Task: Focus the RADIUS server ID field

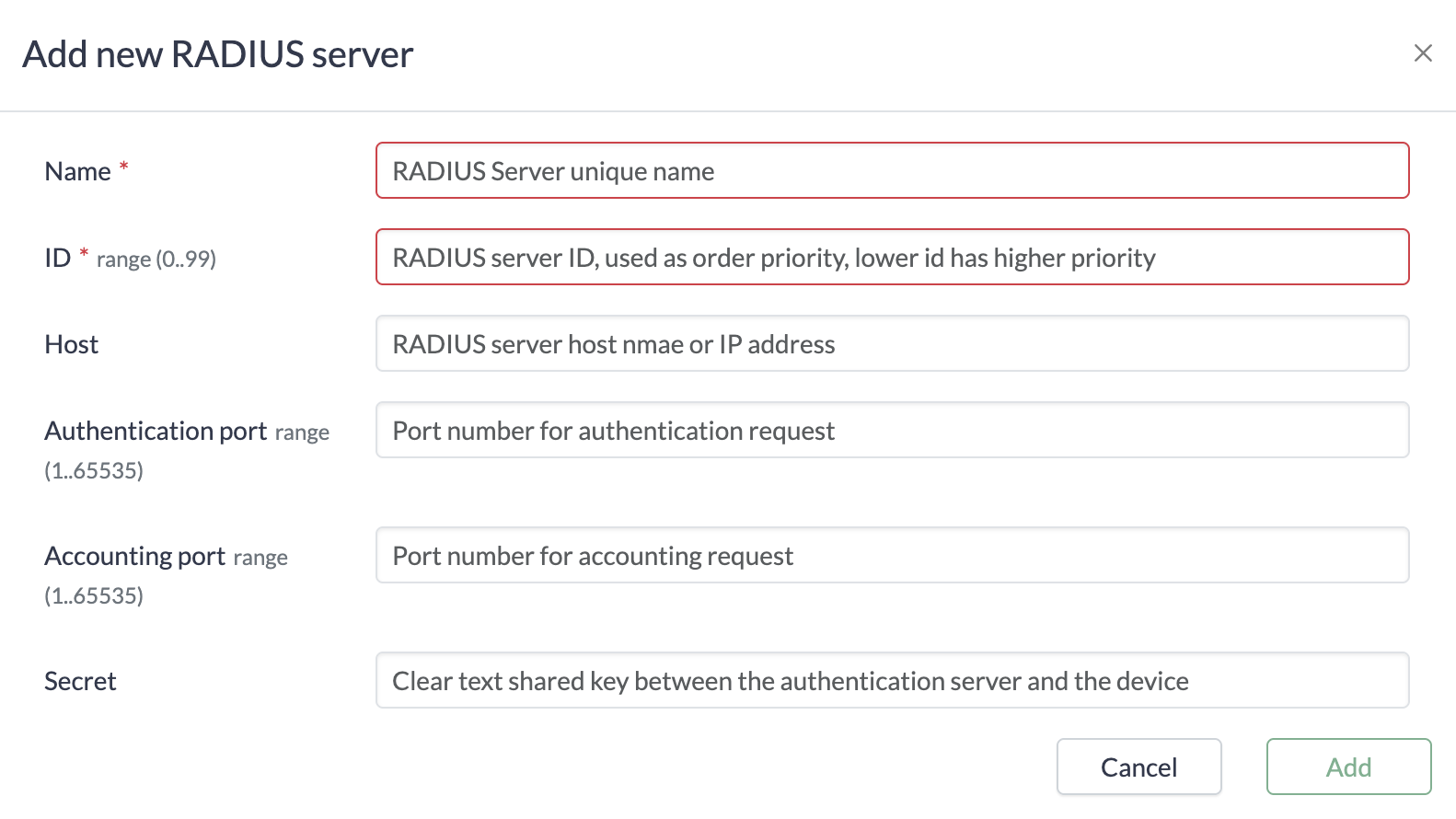Action: [891, 258]
